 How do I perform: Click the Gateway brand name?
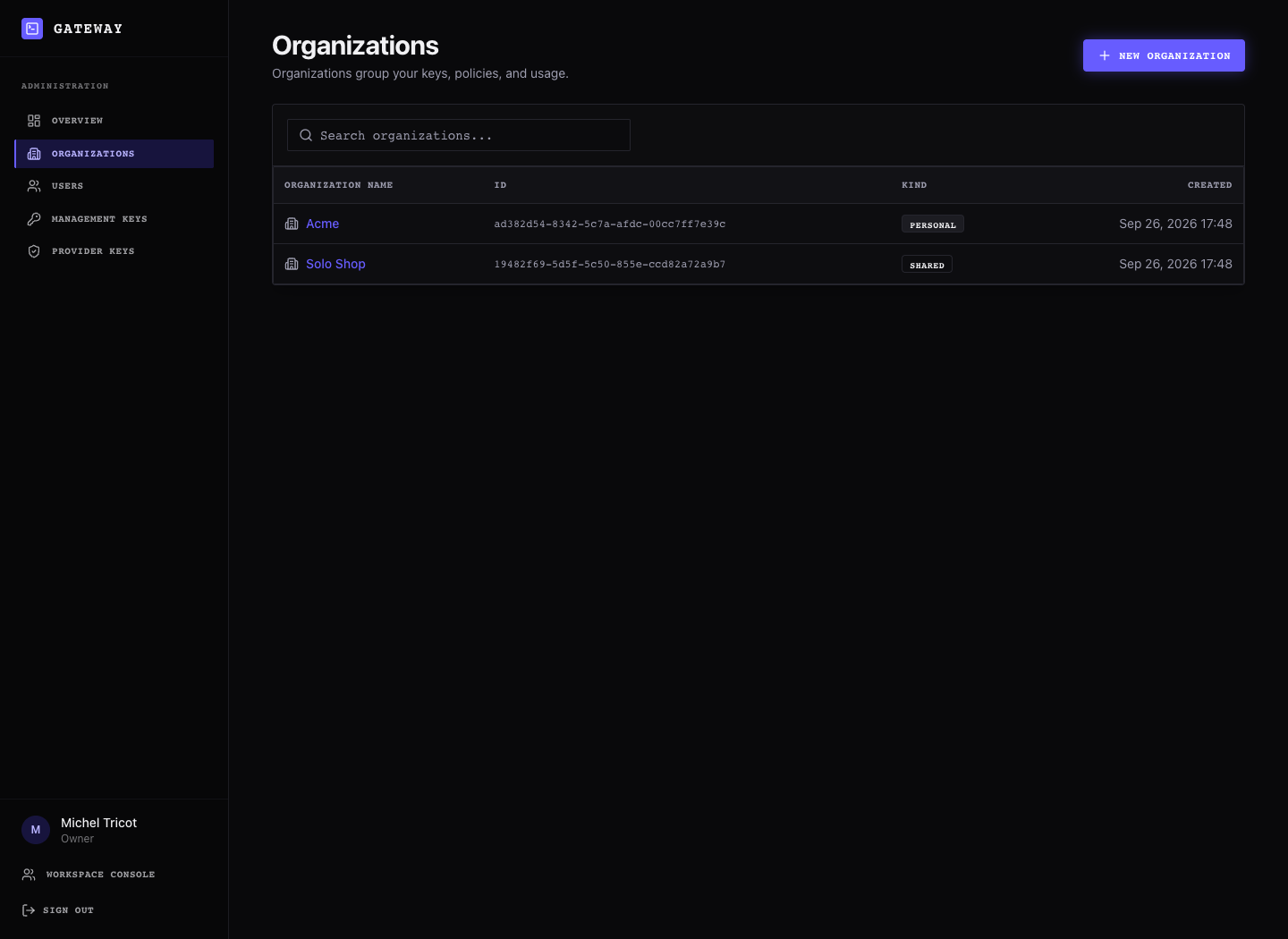pos(88,29)
